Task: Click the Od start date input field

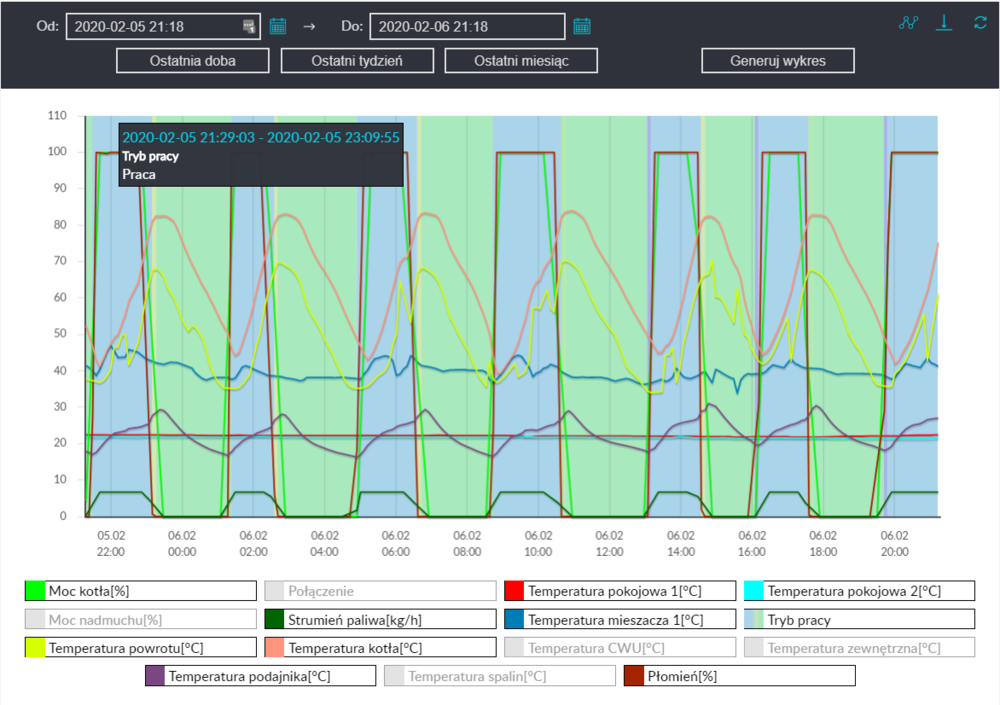Action: coord(153,27)
